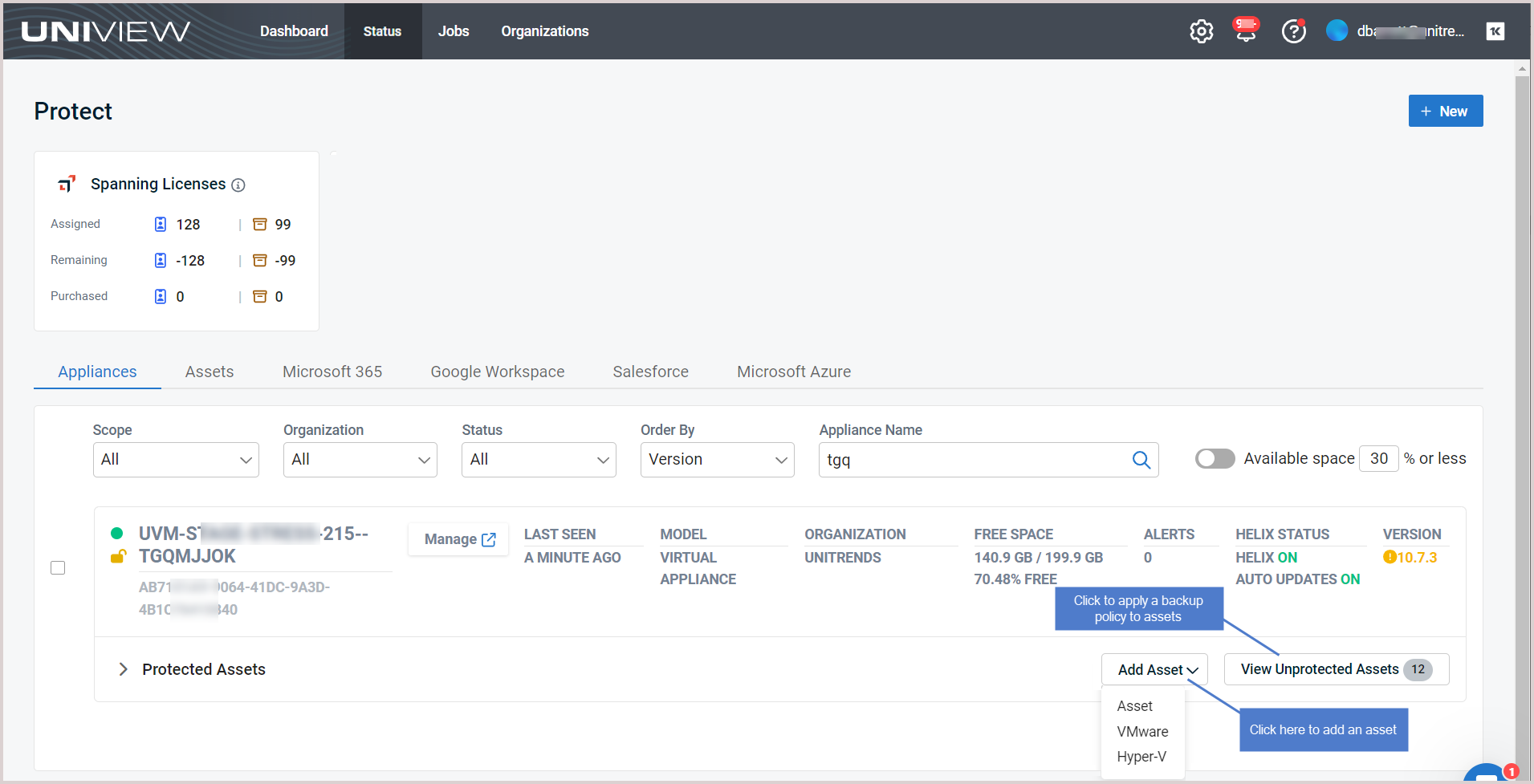Screen dimensions: 1534x784
Task: Click the free space value 140.9 GB / 199.9 GB
Action: coord(1039,557)
